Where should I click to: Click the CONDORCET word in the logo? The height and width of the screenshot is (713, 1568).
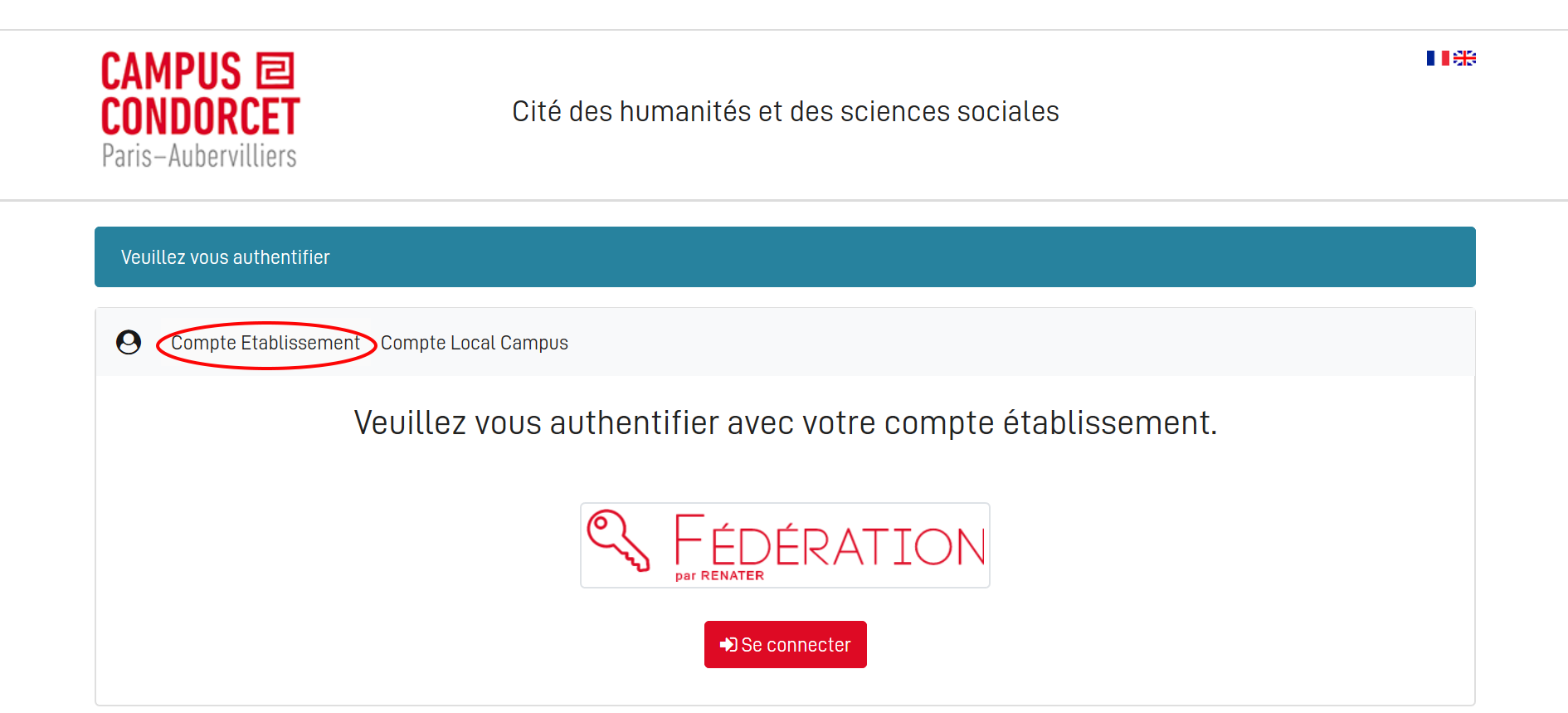pos(200,116)
